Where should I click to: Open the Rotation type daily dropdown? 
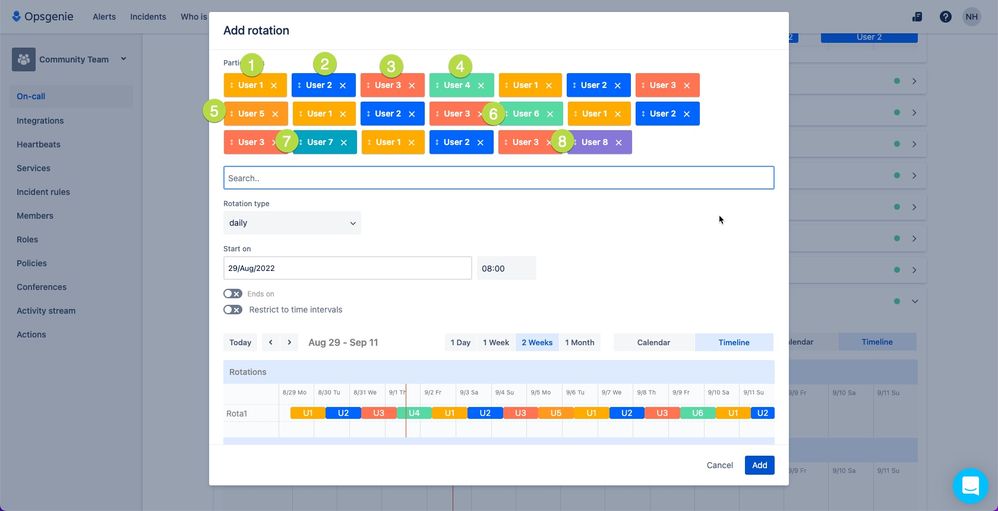292,223
